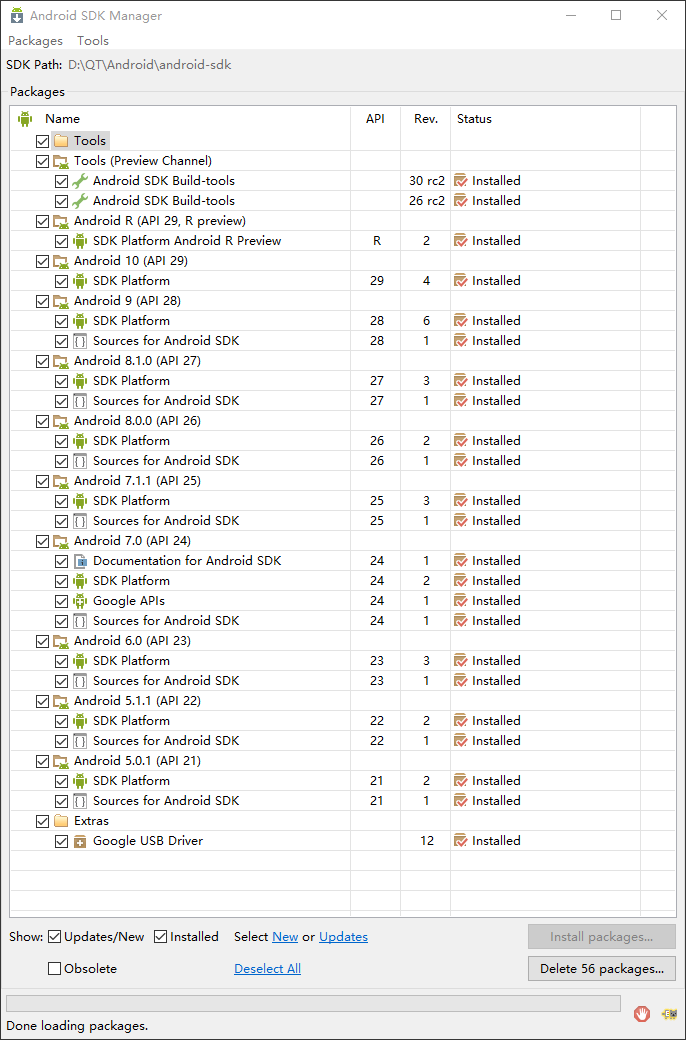The height and width of the screenshot is (1040, 686).
Task: Maximize the Android SDK Manager window
Action: [616, 15]
